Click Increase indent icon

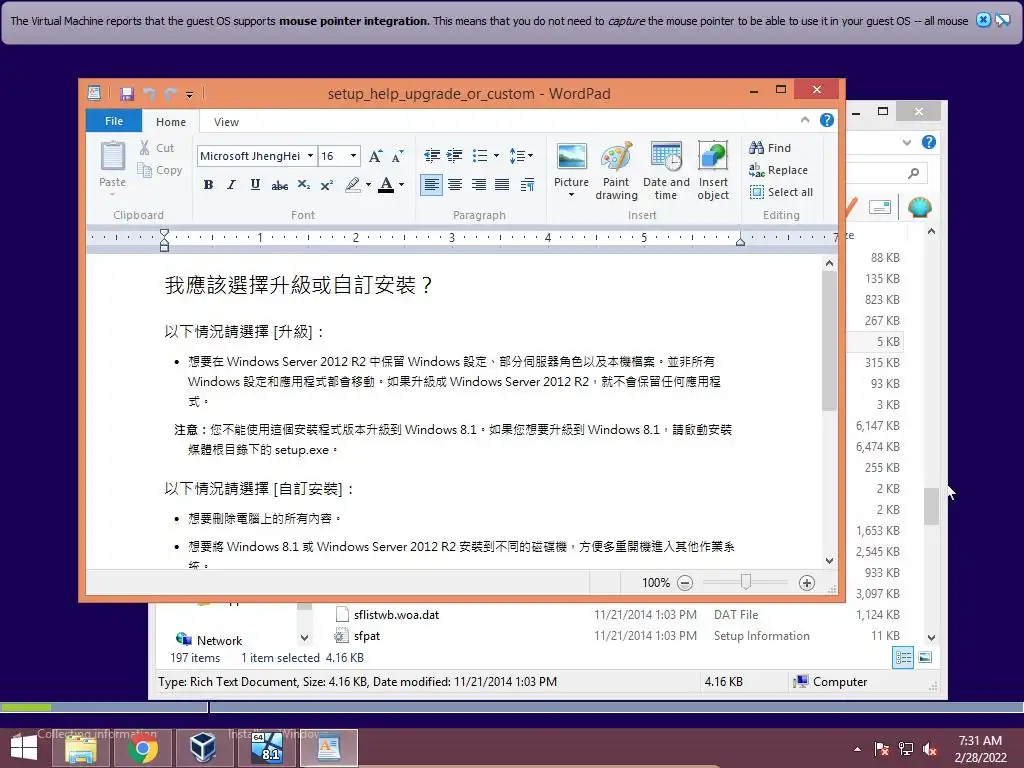tap(455, 155)
